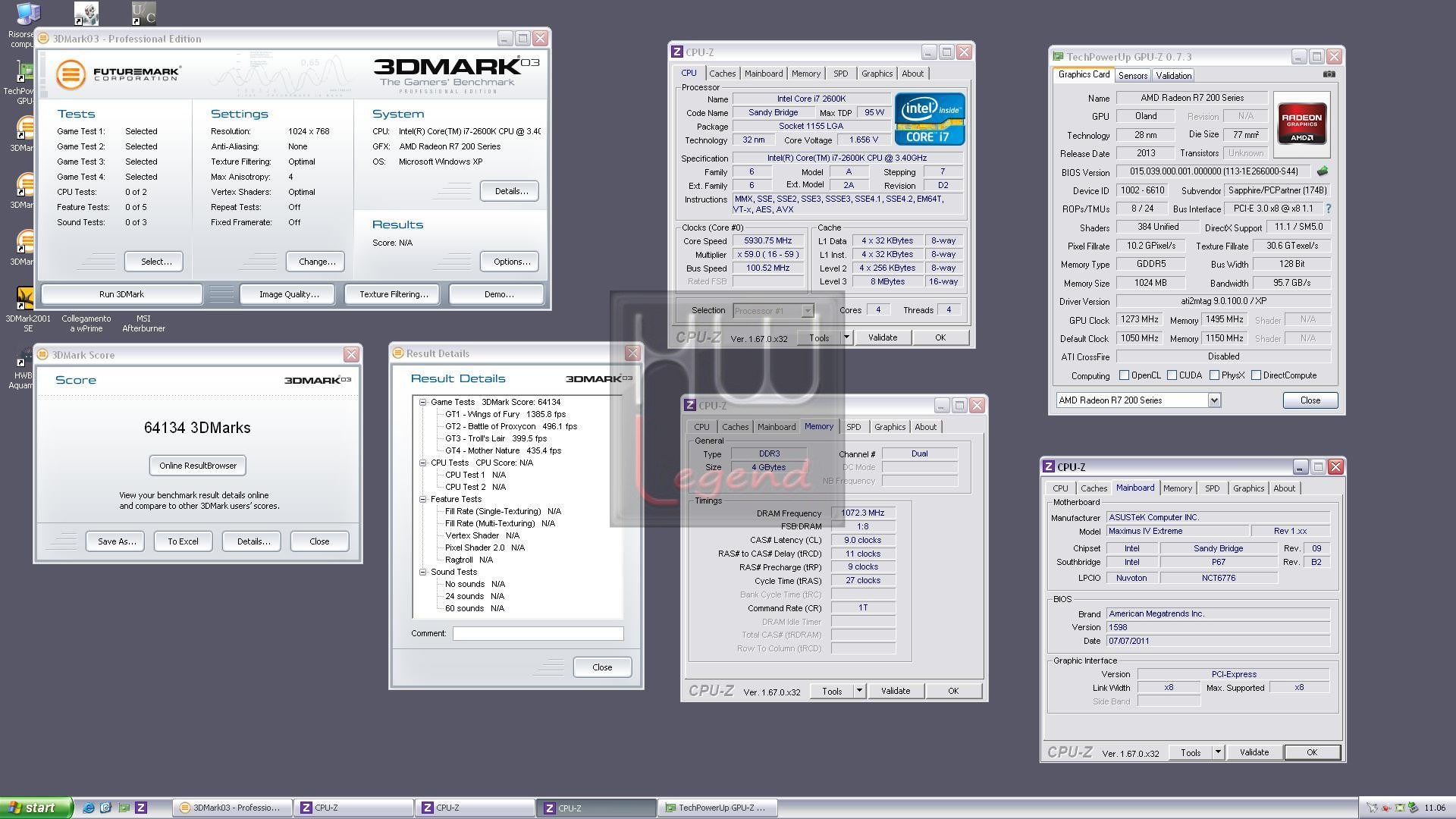This screenshot has width=1456, height=819.
Task: Click the Change settings button in 3DMark03
Action: tap(316, 262)
